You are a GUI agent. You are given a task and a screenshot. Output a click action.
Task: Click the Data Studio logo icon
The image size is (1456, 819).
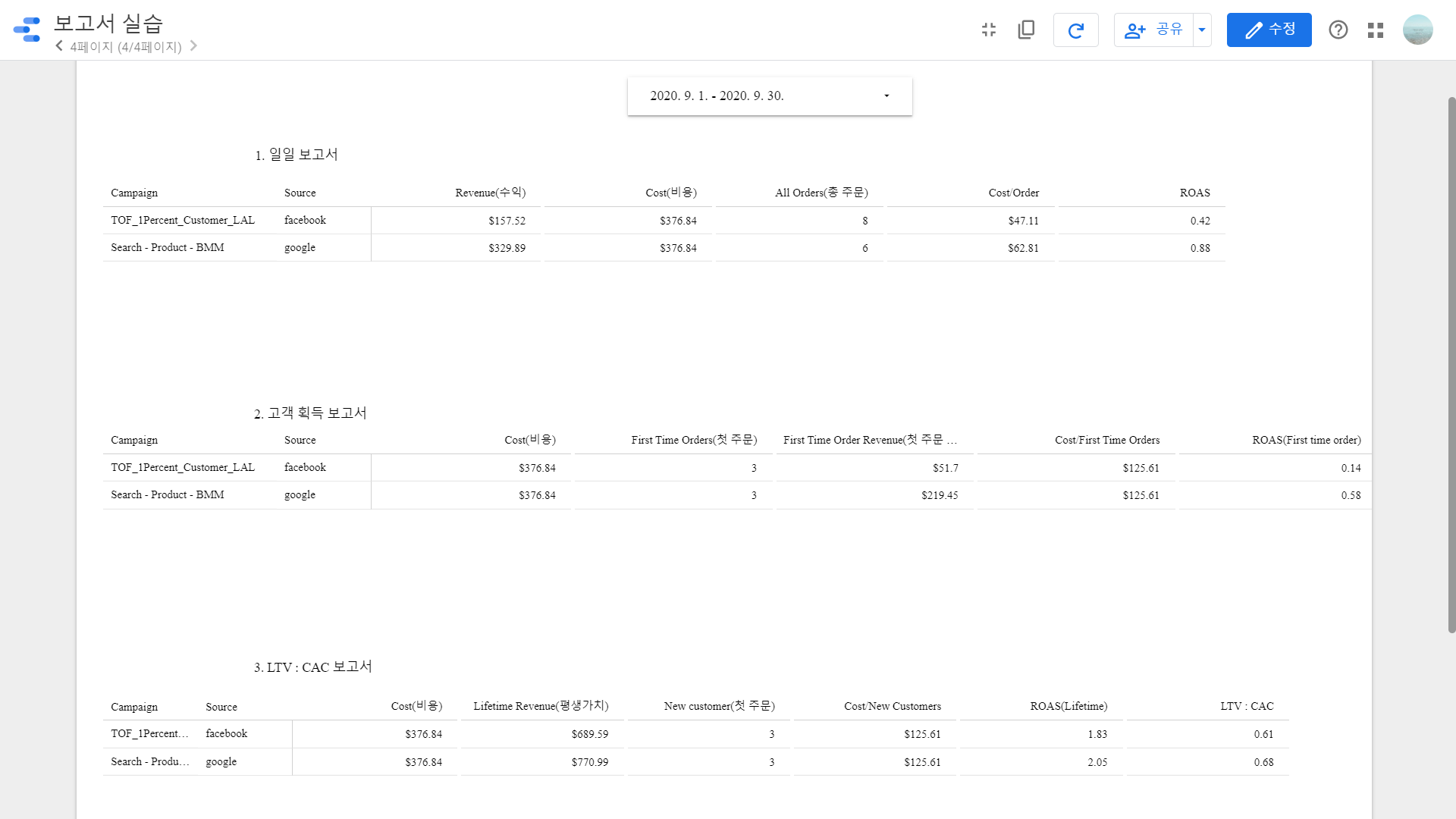point(27,30)
